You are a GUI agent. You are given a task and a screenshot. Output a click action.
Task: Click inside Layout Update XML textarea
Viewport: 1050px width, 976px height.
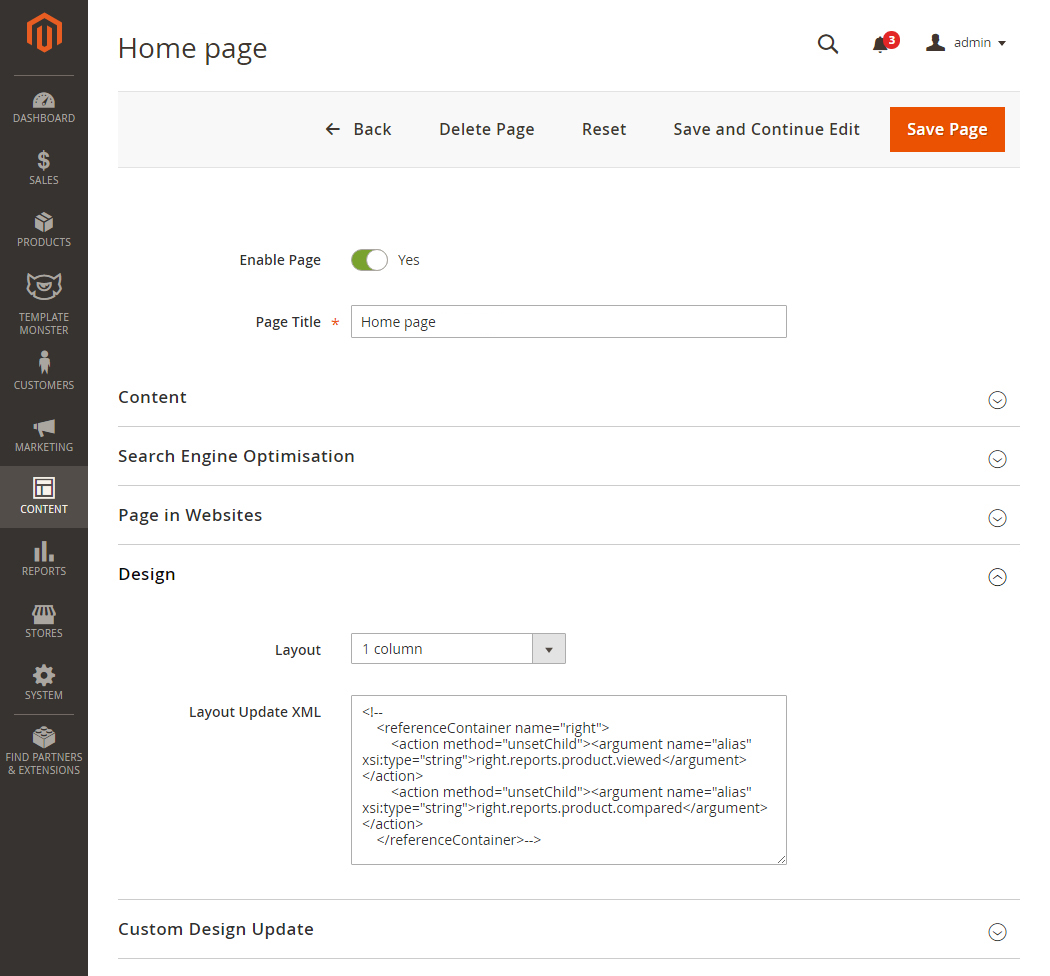coord(569,780)
